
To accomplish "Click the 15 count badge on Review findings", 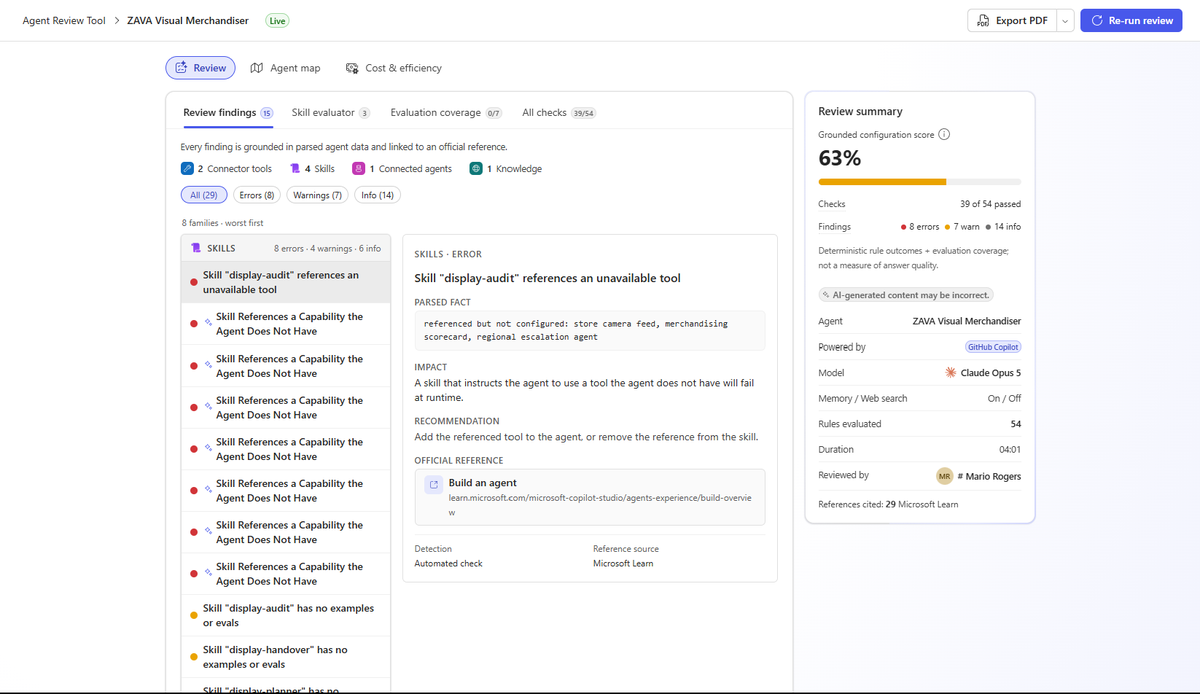I will tap(267, 113).
